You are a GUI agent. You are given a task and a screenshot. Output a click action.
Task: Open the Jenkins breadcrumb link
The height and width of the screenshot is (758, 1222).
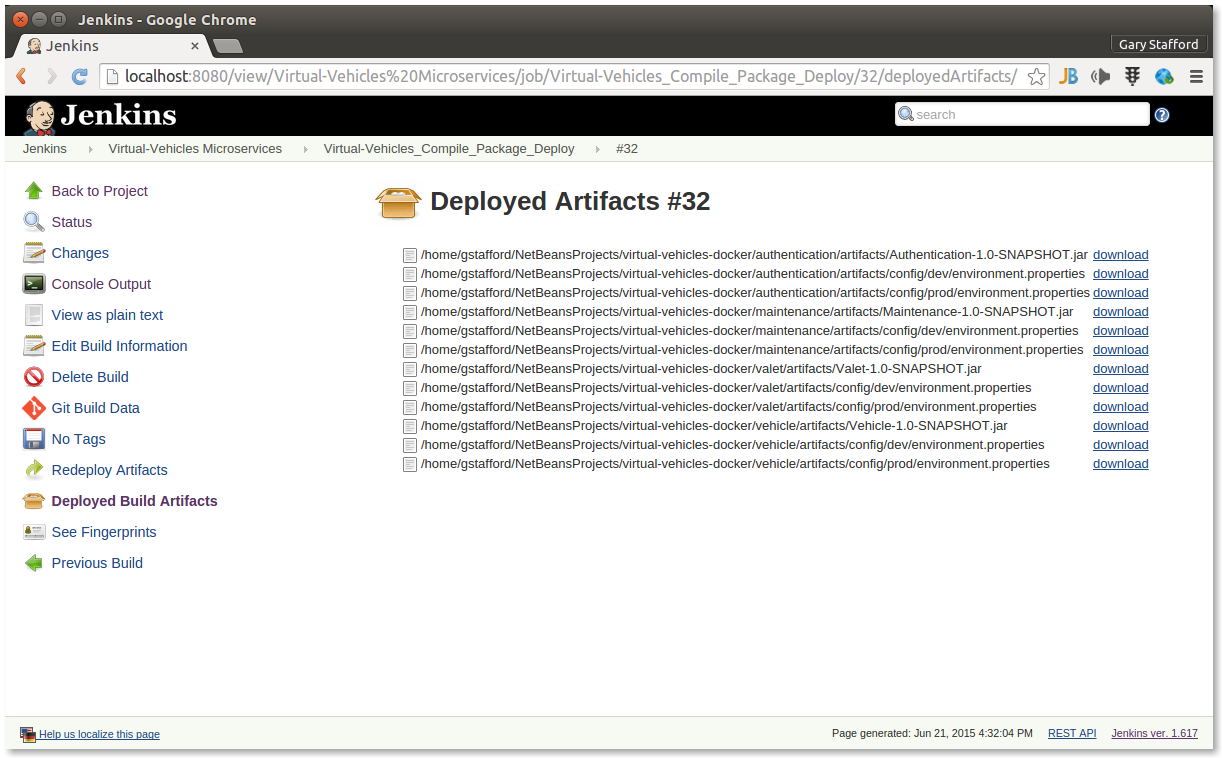[45, 149]
